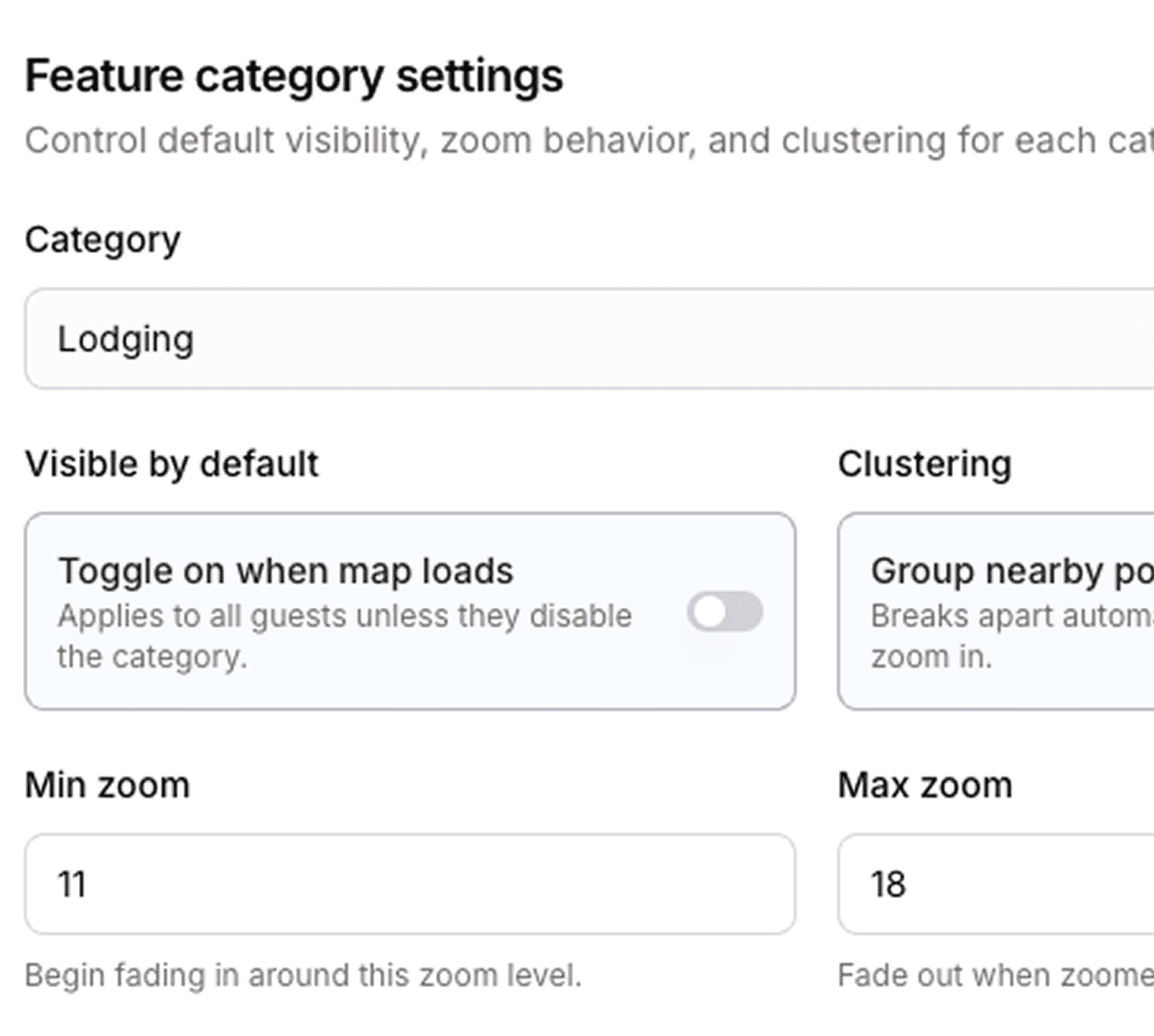Click the 'Category' field label
The width and height of the screenshot is (1154, 1036).
(103, 240)
